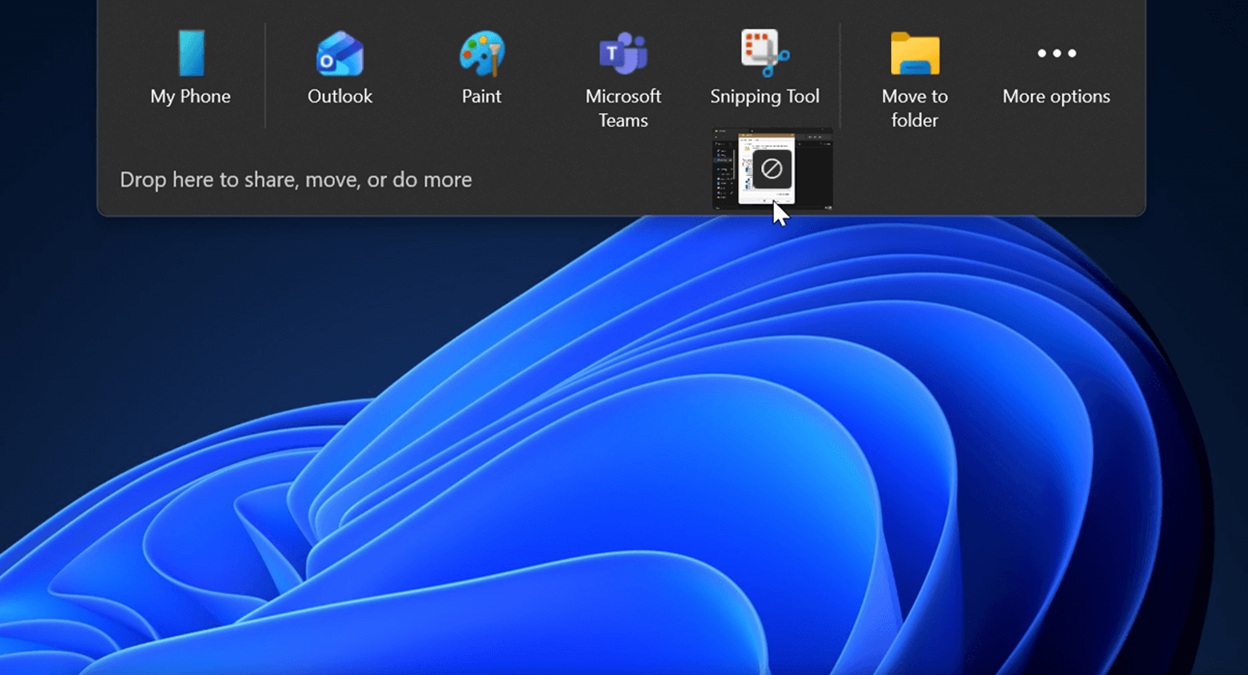Image resolution: width=1248 pixels, height=675 pixels.
Task: Choose the Outlook icon in drag tray
Action: [x=340, y=54]
